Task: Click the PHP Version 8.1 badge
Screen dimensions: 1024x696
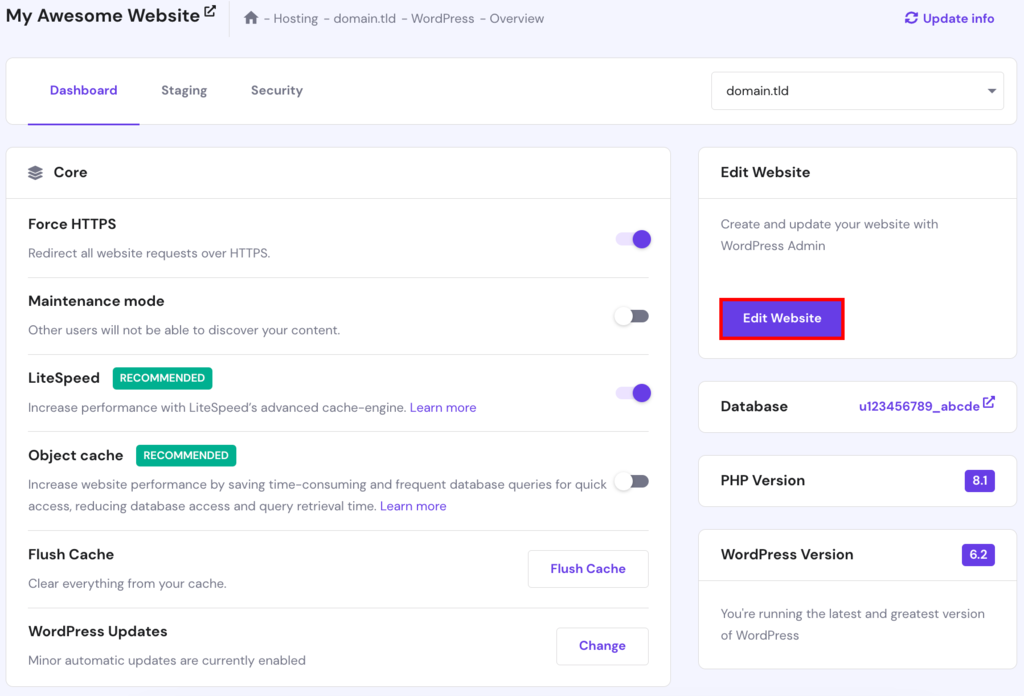Action: tap(978, 480)
